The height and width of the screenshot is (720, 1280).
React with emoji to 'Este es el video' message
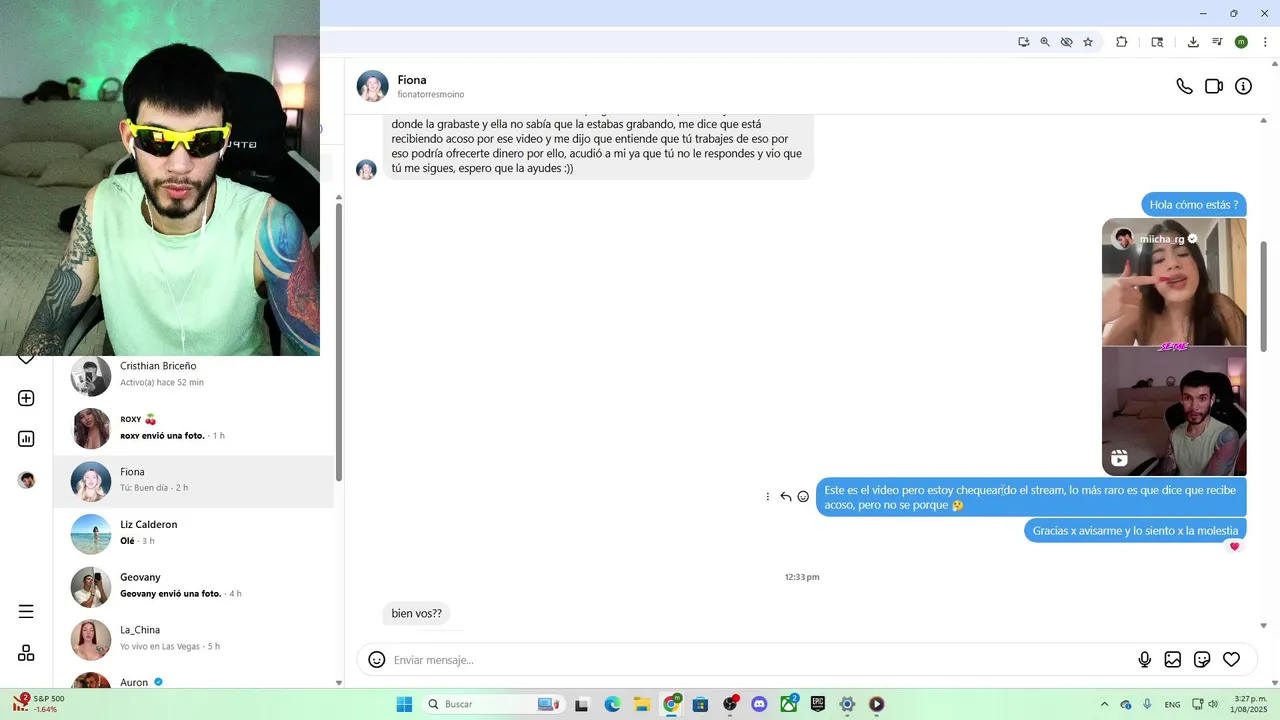(x=803, y=497)
